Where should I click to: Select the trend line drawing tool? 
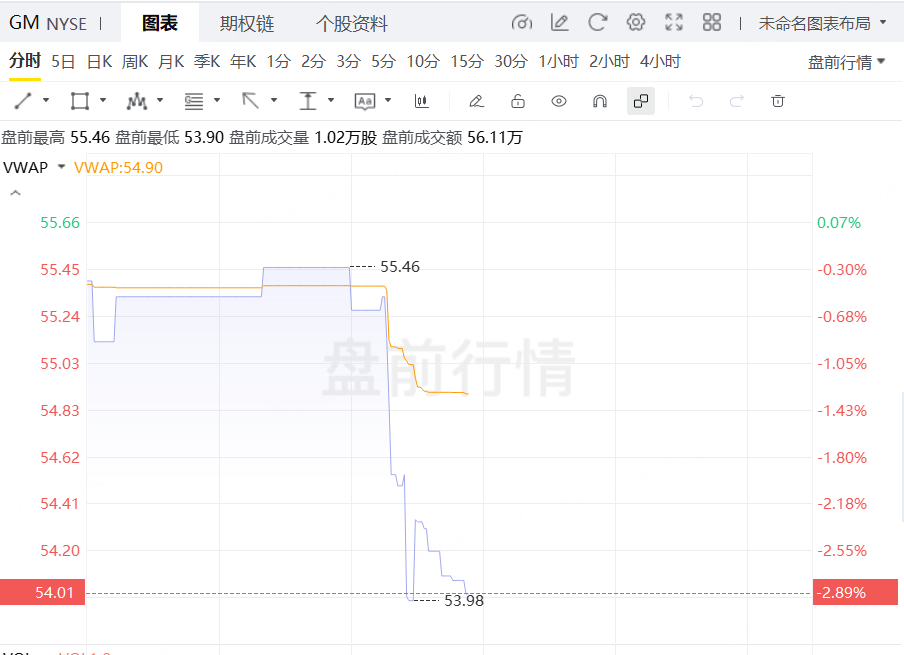[x=23, y=101]
